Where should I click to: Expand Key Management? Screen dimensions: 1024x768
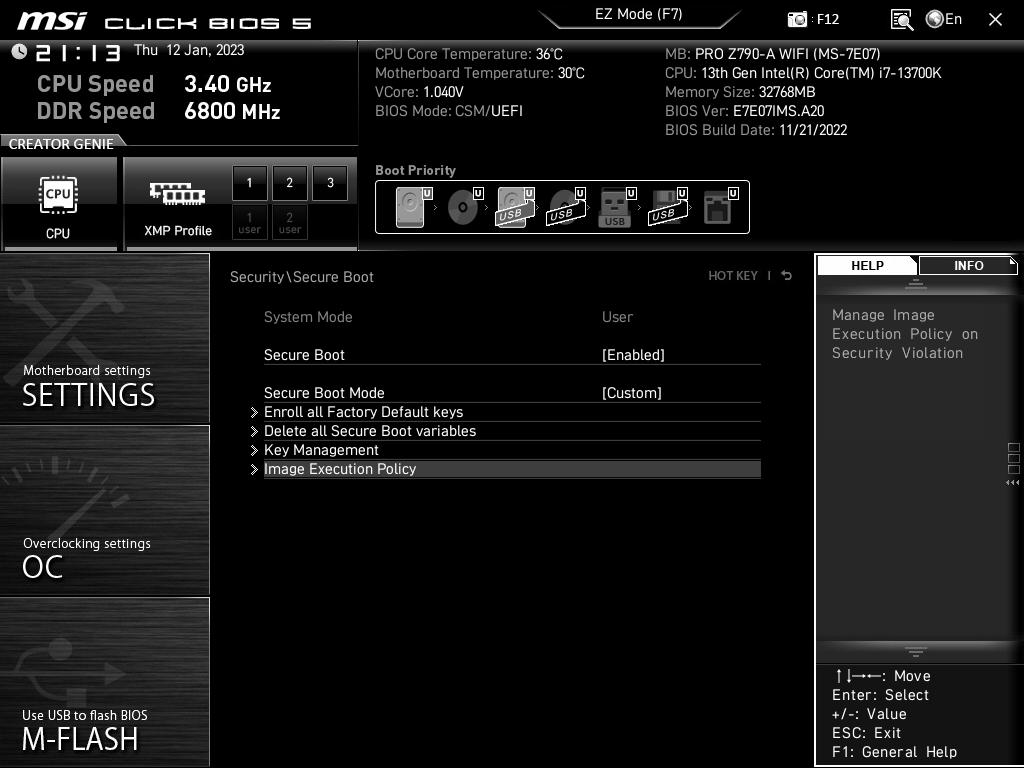[322, 450]
